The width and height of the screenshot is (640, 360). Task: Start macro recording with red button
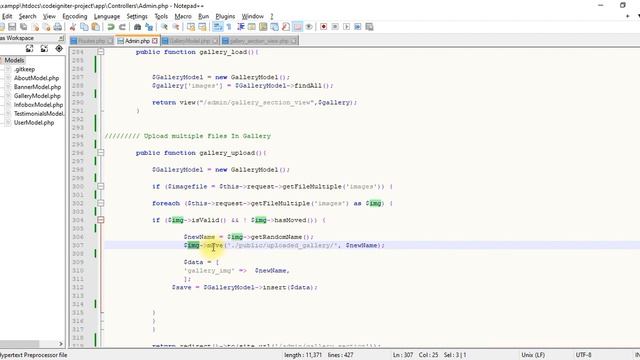[x=323, y=27]
